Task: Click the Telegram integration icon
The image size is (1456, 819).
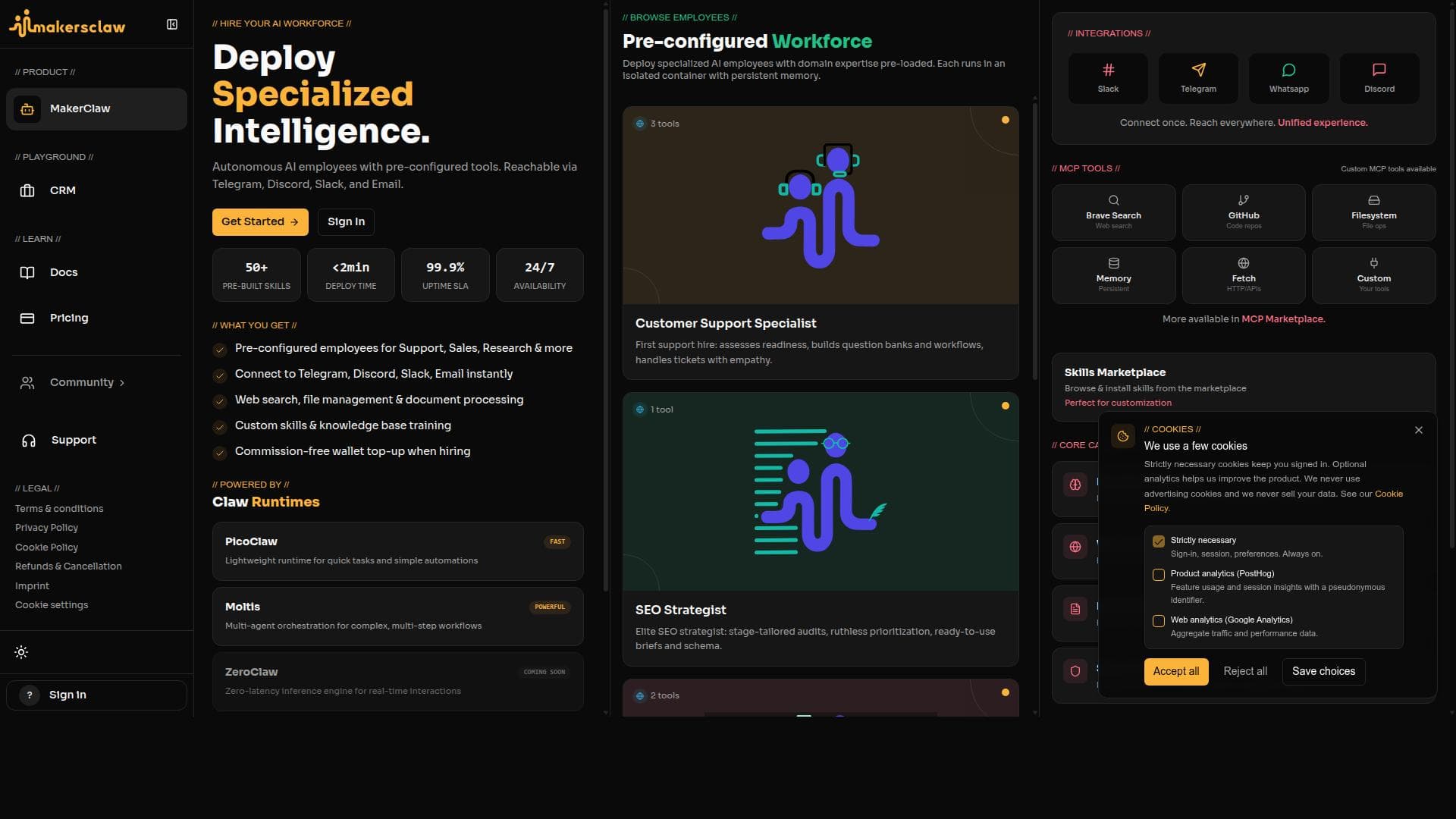Action: (1198, 70)
